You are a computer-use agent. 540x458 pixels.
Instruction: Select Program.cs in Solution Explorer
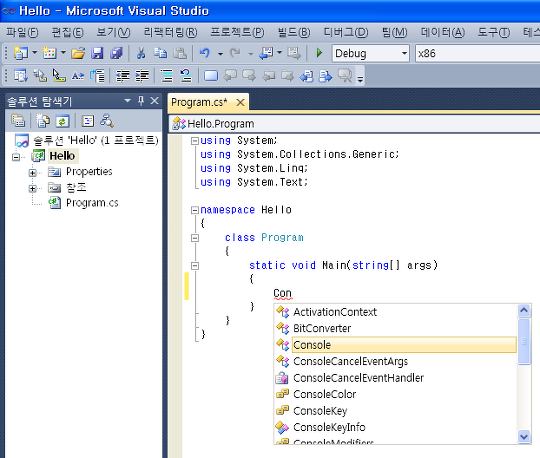point(92,202)
